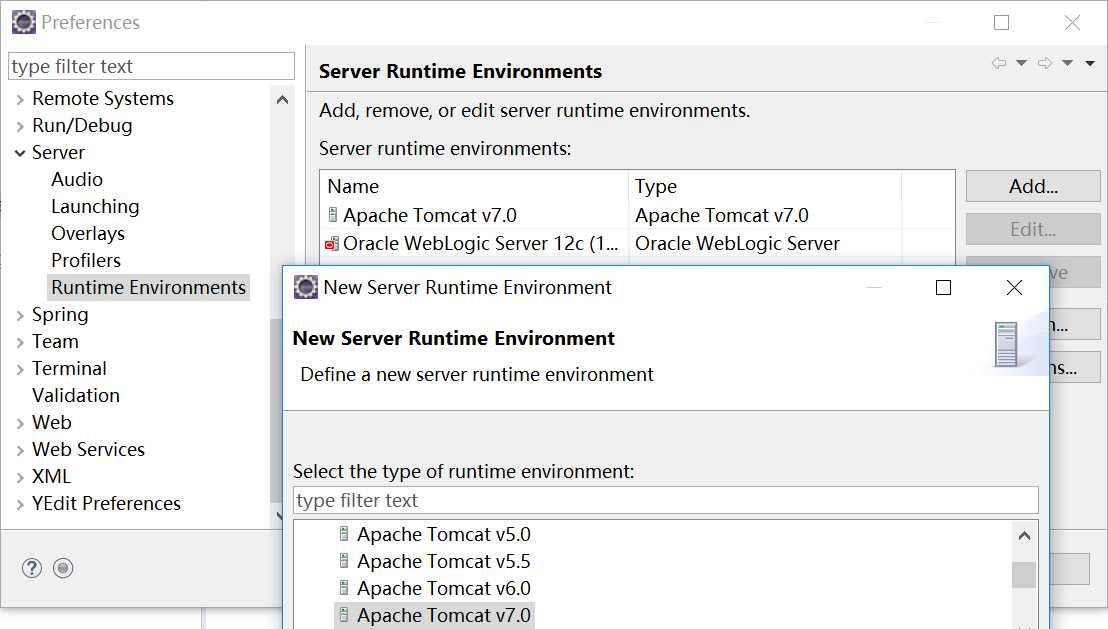Close the Preferences window
Viewport: 1108px width, 629px height.
pyautogui.click(x=1072, y=23)
